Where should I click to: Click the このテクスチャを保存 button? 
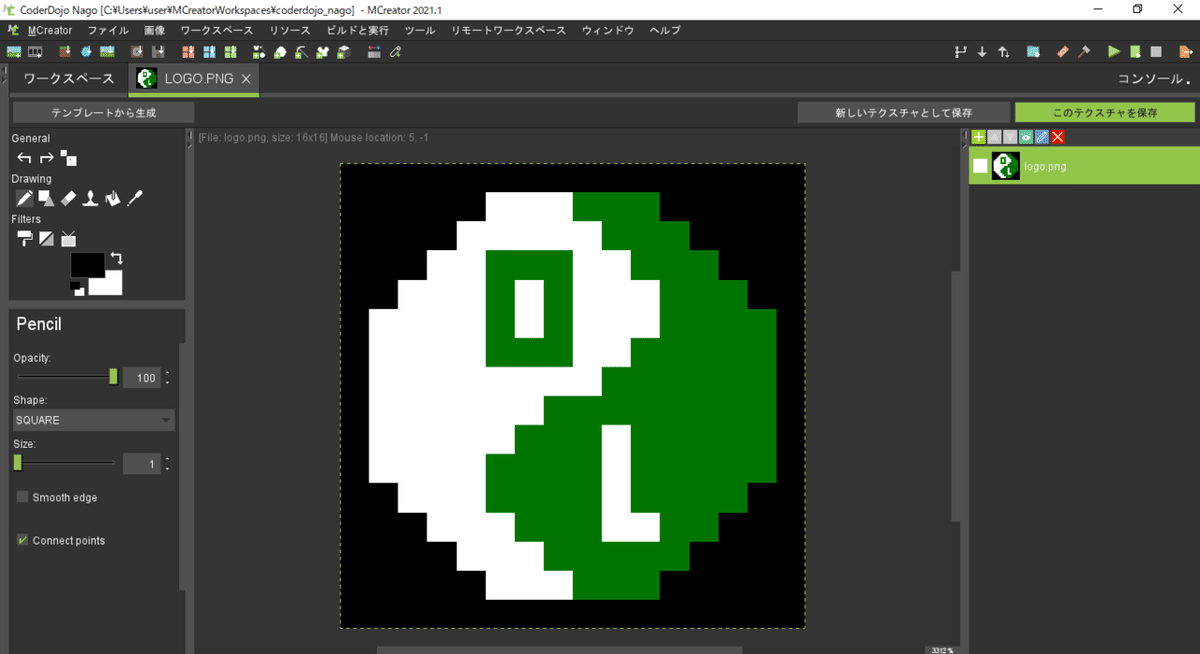coord(1104,112)
